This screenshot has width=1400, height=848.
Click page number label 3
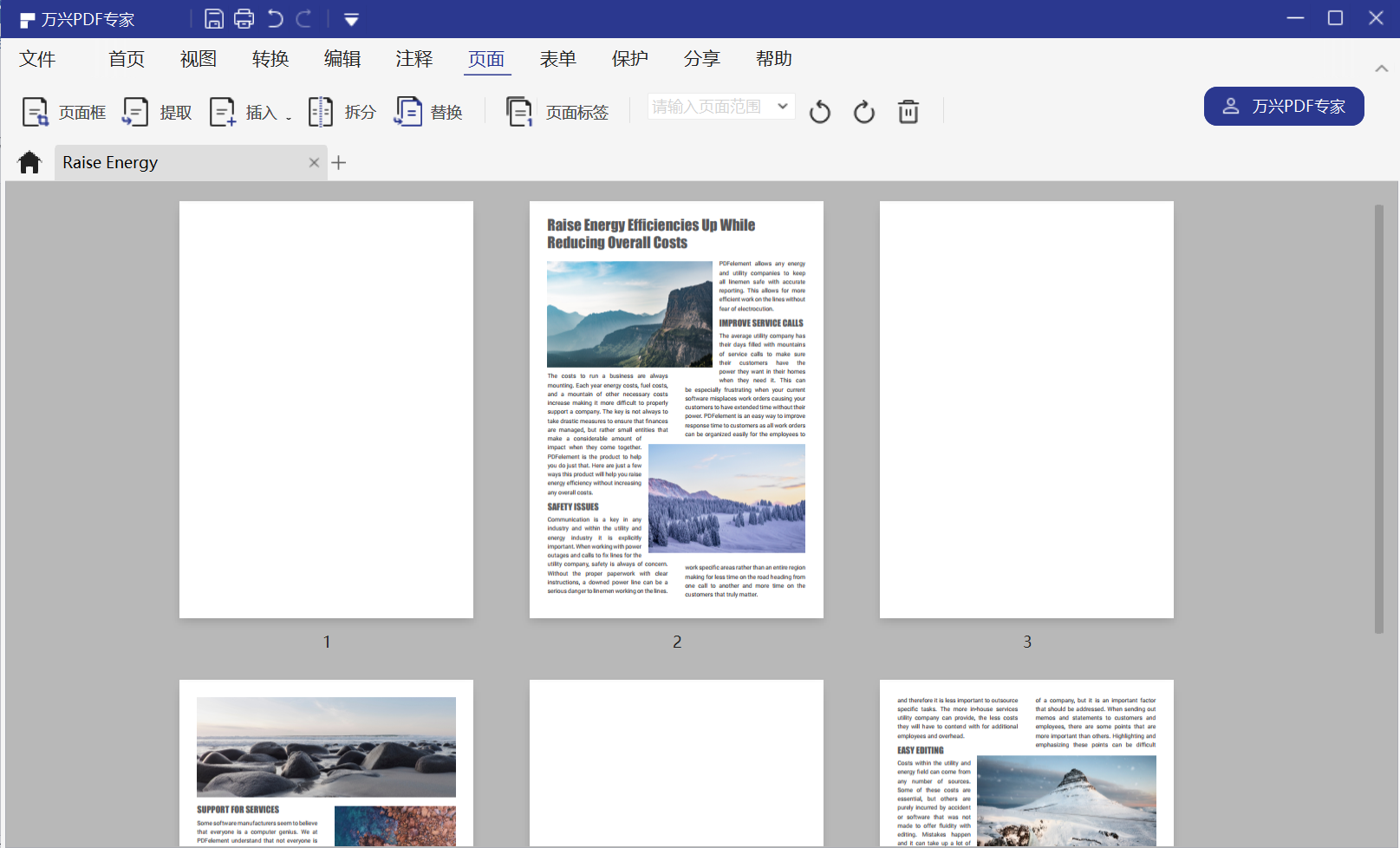click(1027, 642)
